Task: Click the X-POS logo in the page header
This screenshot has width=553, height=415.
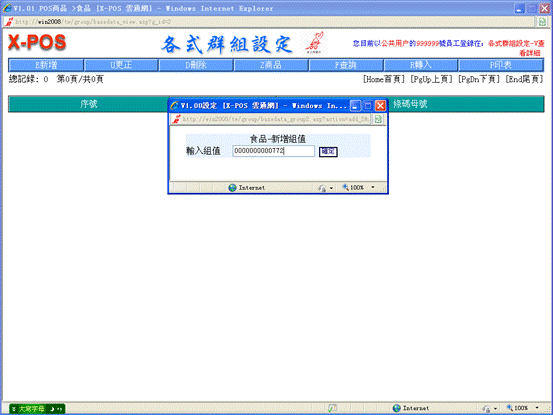Action: [37, 42]
